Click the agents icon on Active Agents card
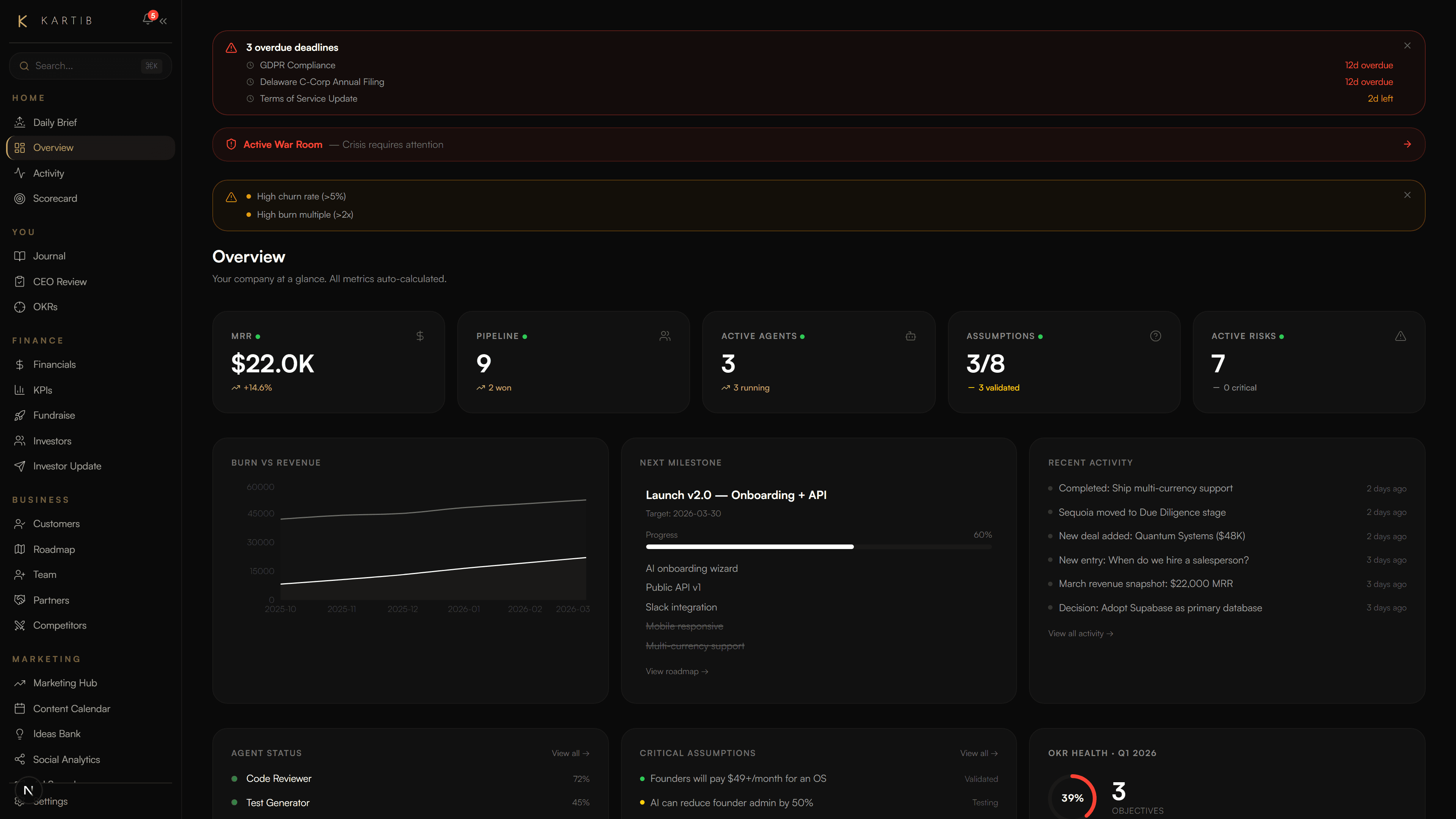Screen dimensions: 1456x819 click(x=910, y=336)
